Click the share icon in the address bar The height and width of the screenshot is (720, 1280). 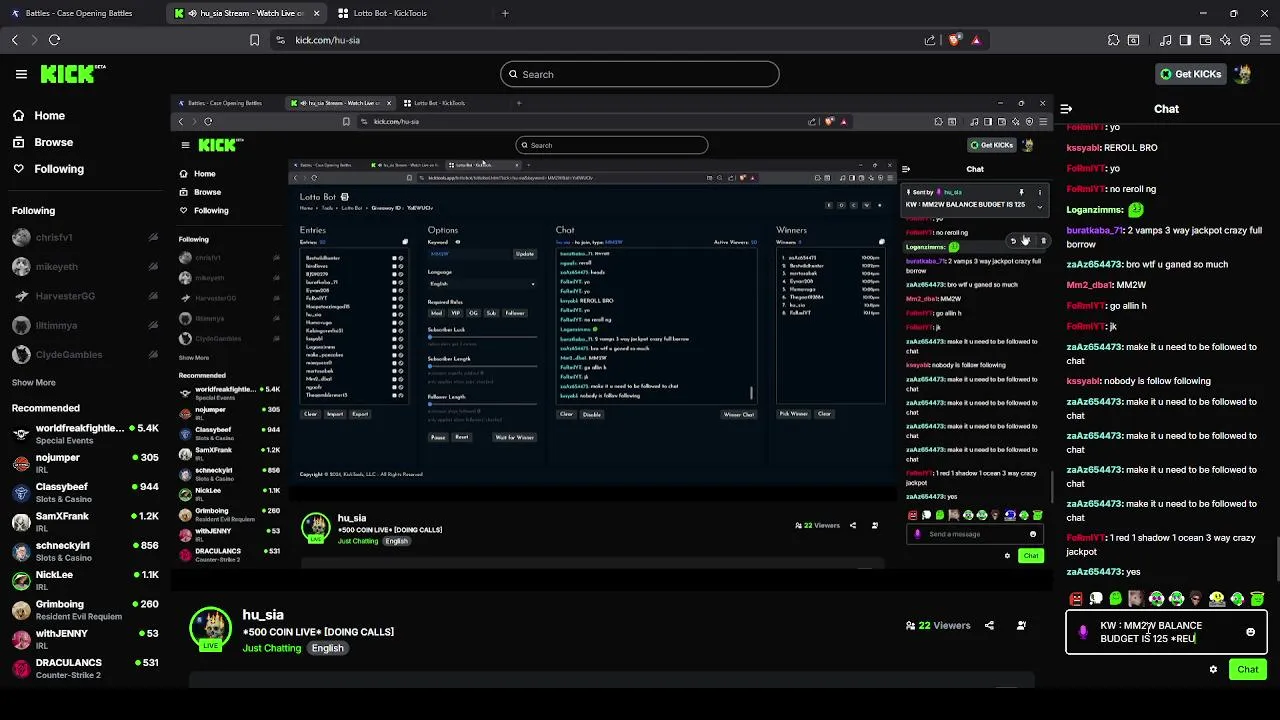coord(930,40)
